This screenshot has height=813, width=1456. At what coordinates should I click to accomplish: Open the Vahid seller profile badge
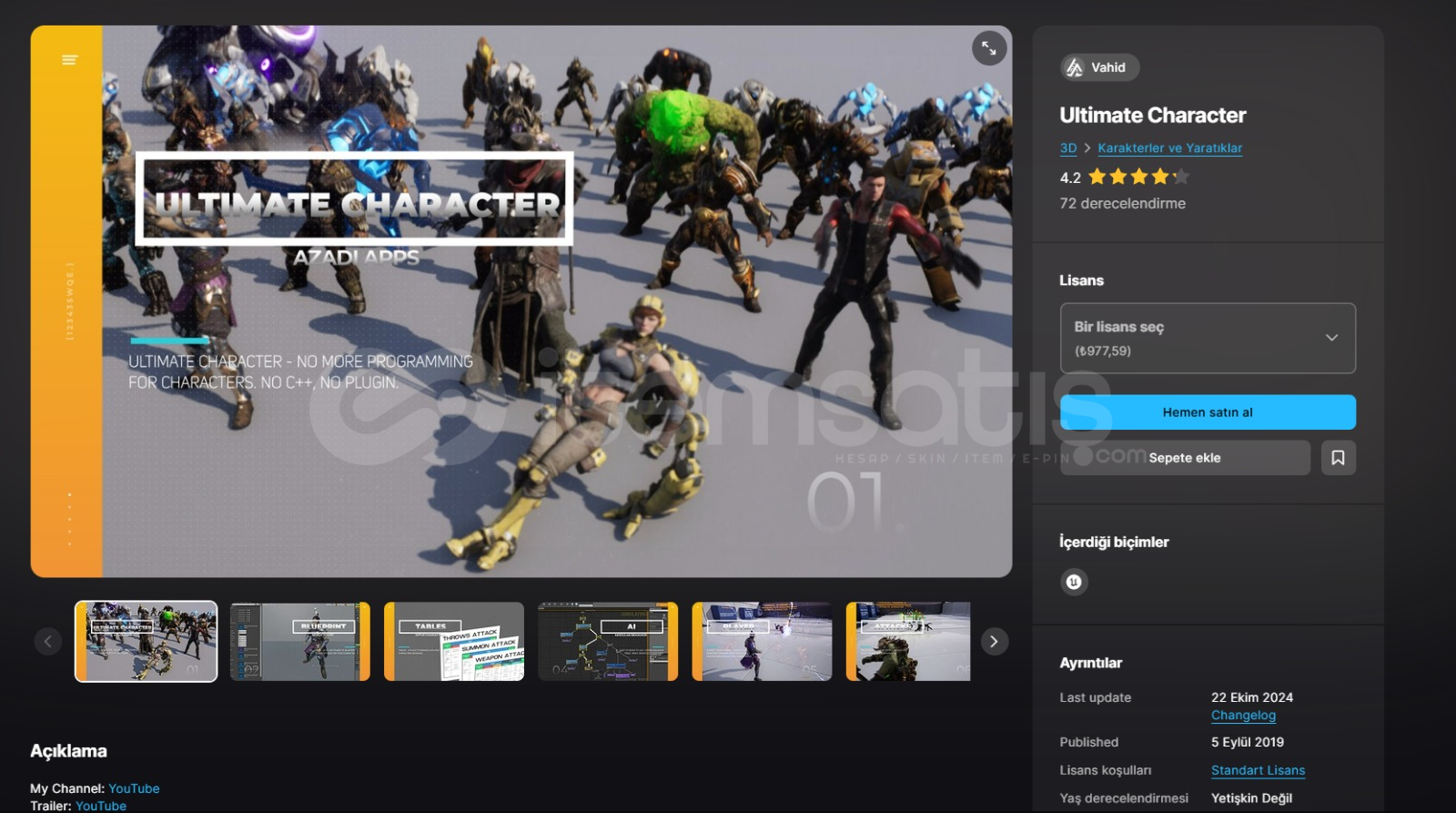1099,67
